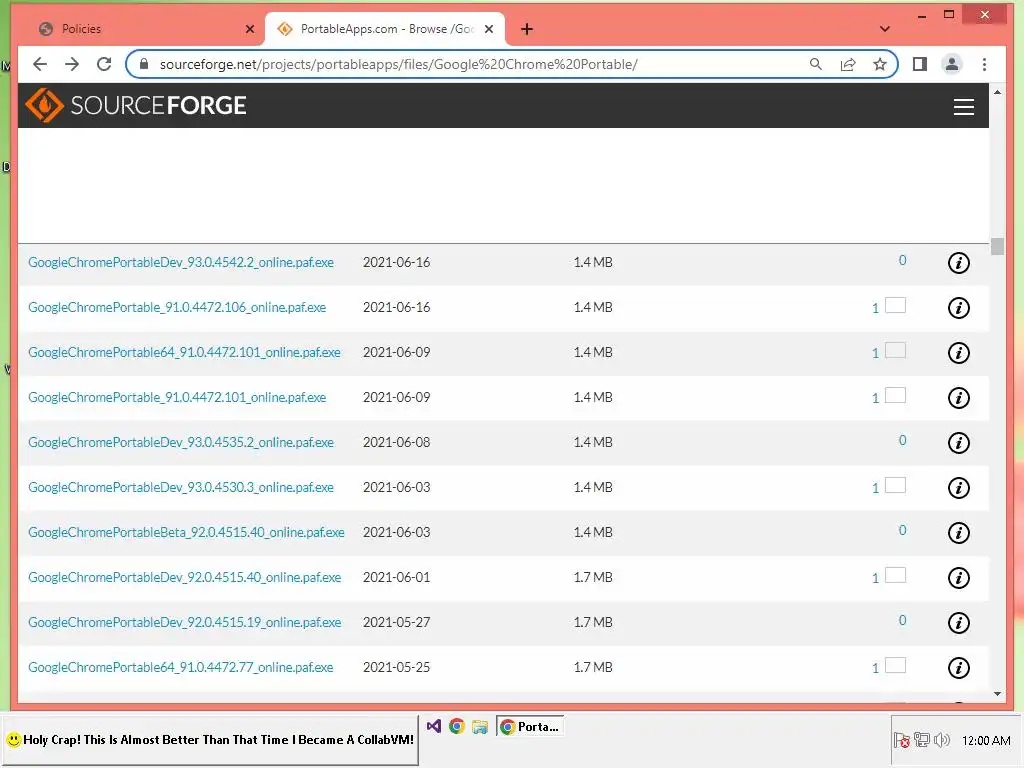The height and width of the screenshot is (768, 1024).
Task: Download GoogleChromePortable_91.0.4472.106_online.paf.exe
Action: (177, 307)
